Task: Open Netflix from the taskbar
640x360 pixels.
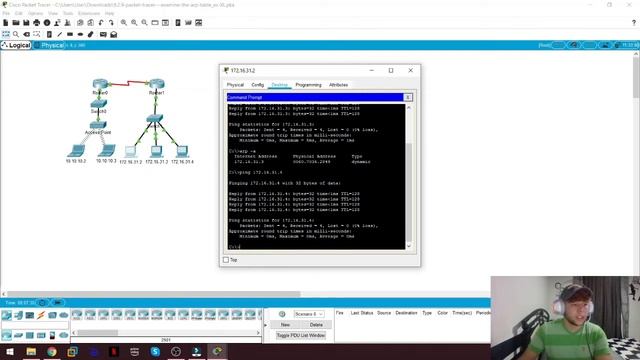Action: 114,351
